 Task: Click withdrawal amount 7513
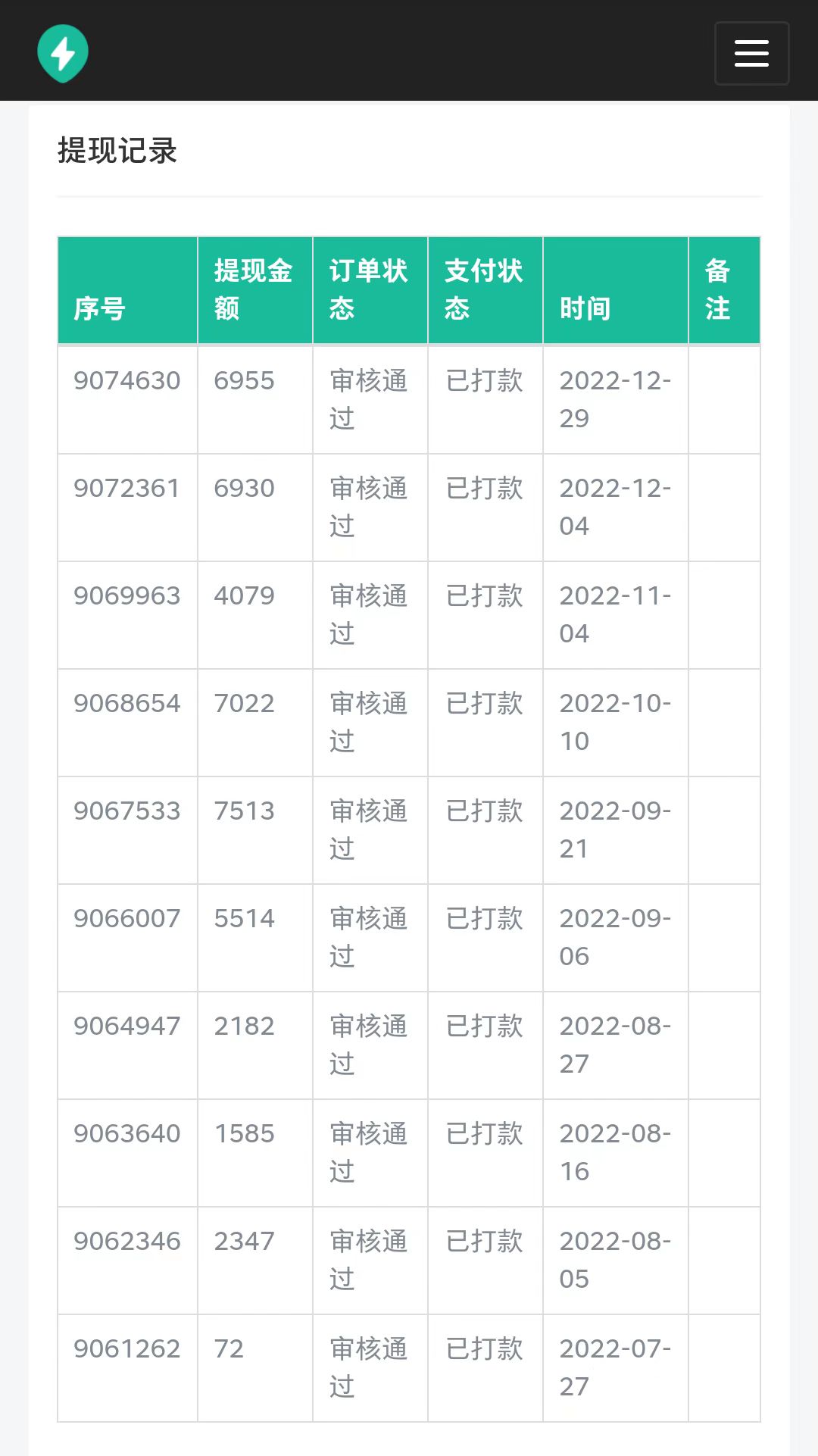(x=244, y=811)
